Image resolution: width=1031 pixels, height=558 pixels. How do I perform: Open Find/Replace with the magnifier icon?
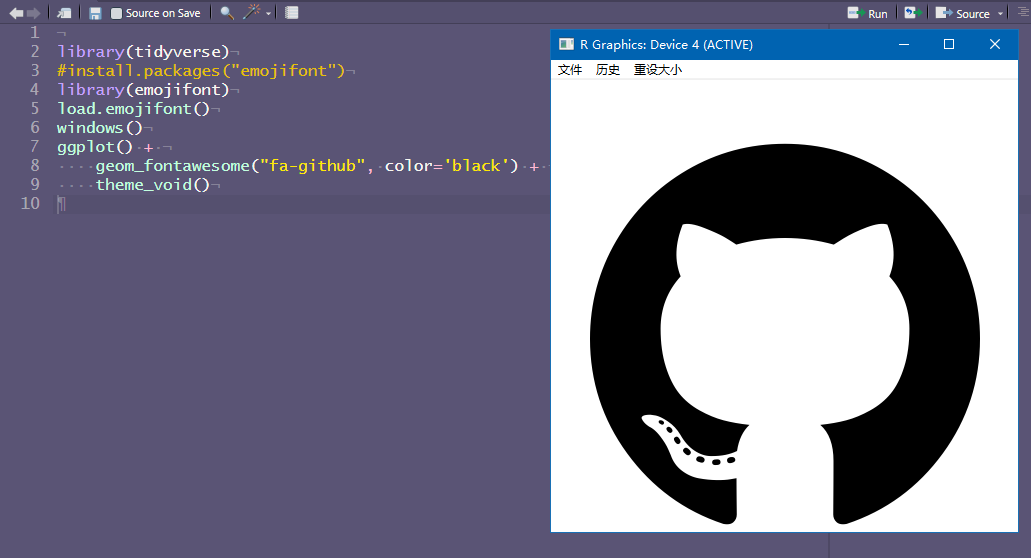click(x=227, y=12)
